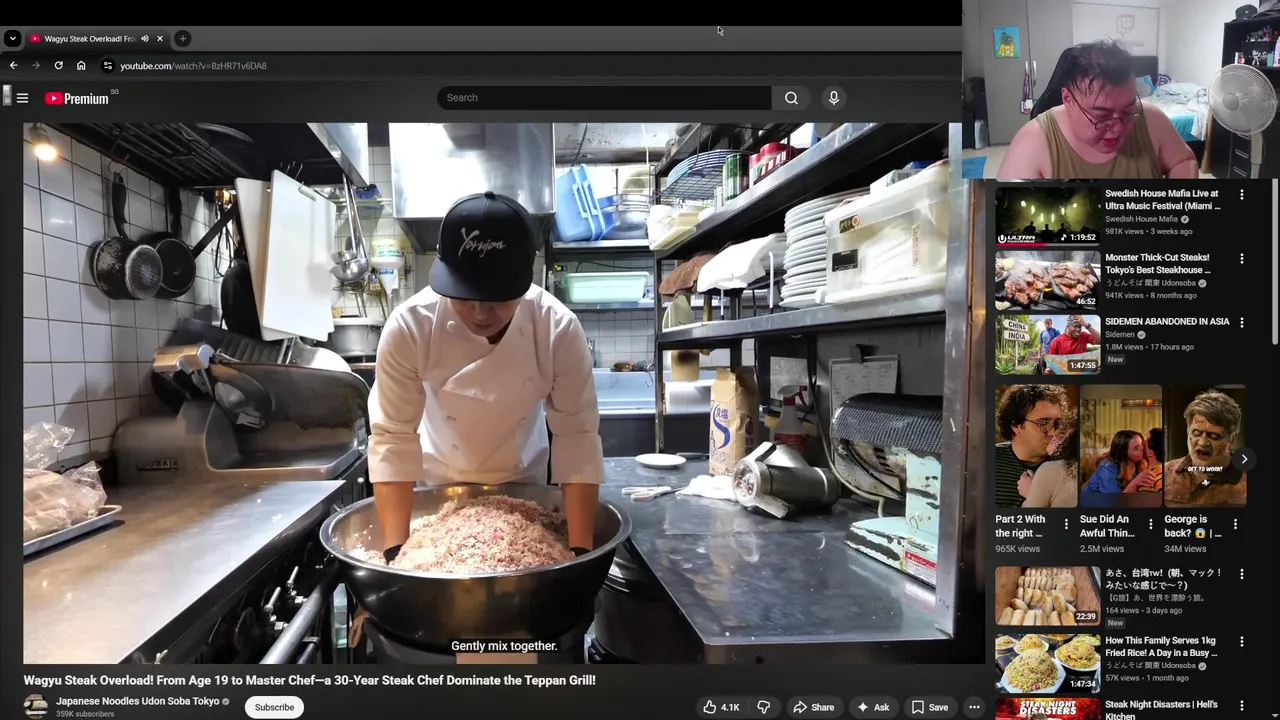
Task: Play the 'Sue Did An Awful Thing' short
Action: 1121,446
